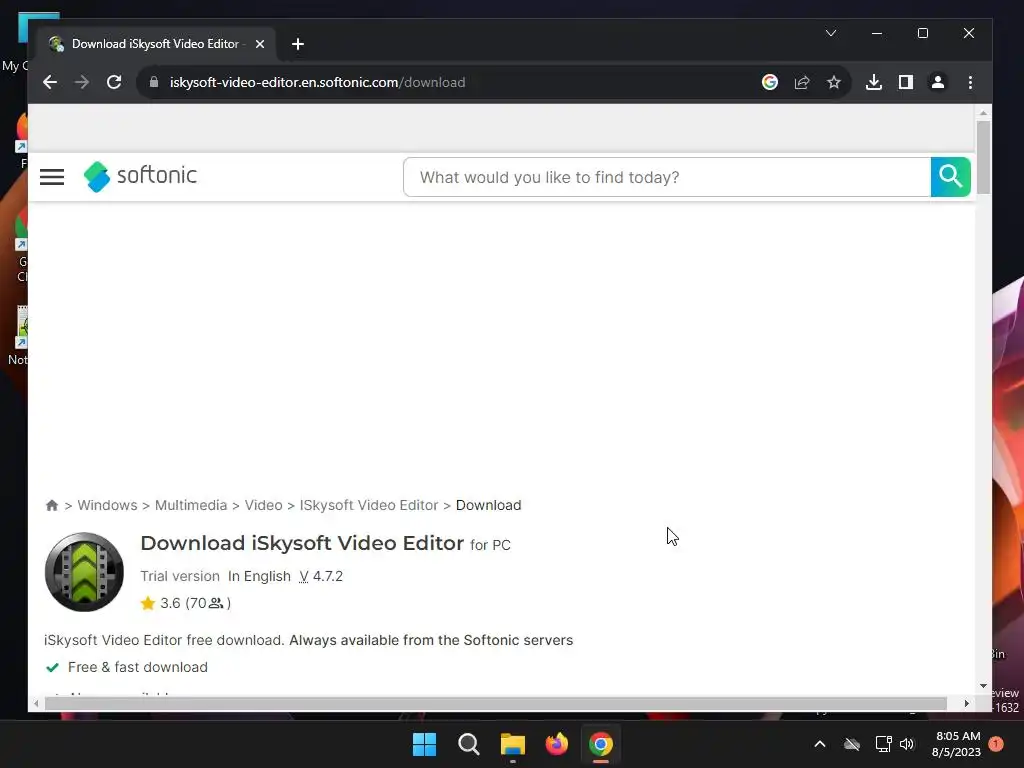The height and width of the screenshot is (768, 1024).
Task: Open Softonic hamburger menu
Action: coord(52,177)
